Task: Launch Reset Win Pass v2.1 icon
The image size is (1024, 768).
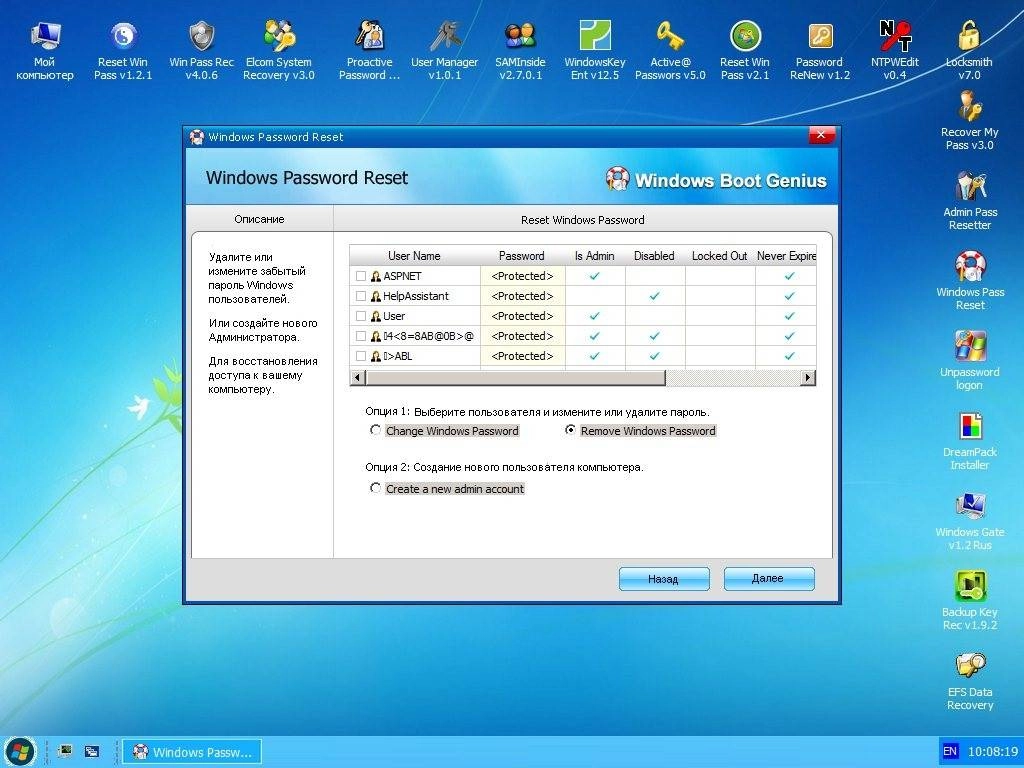Action: (x=745, y=50)
